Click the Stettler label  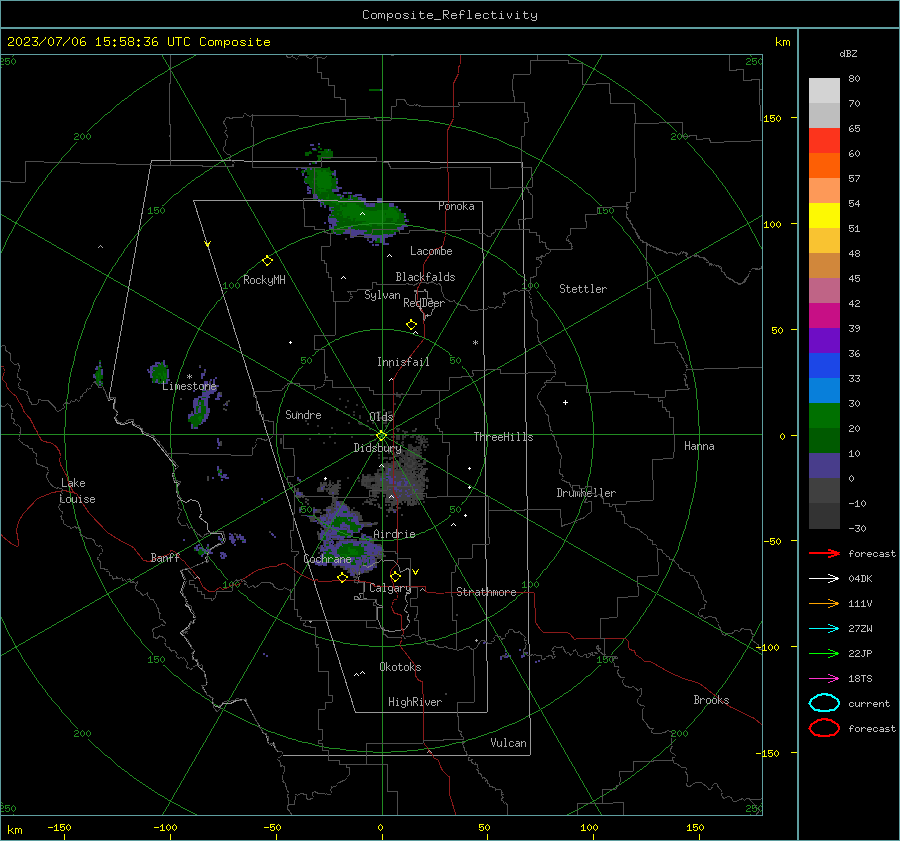[583, 289]
